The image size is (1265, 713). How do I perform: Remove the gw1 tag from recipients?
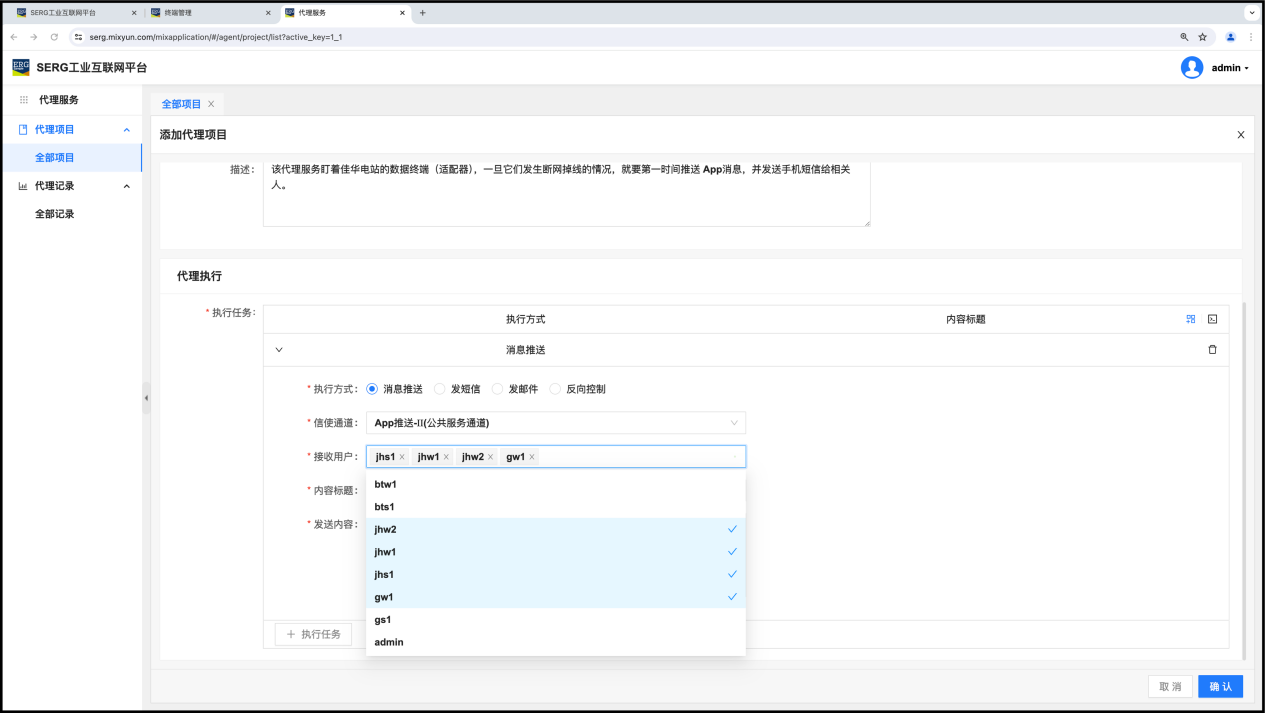pos(532,457)
